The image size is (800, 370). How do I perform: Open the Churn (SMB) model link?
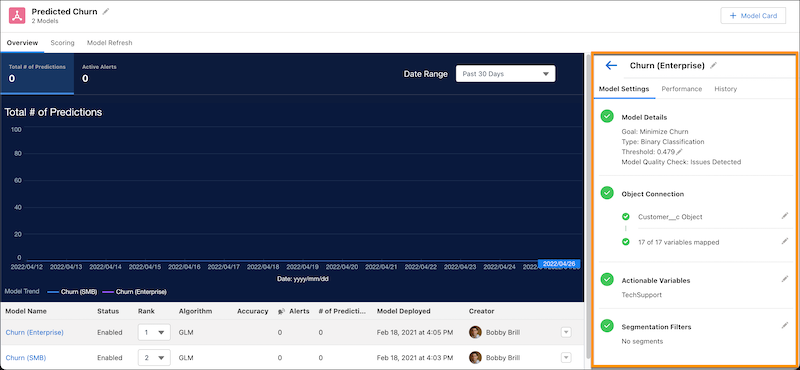coord(26,357)
